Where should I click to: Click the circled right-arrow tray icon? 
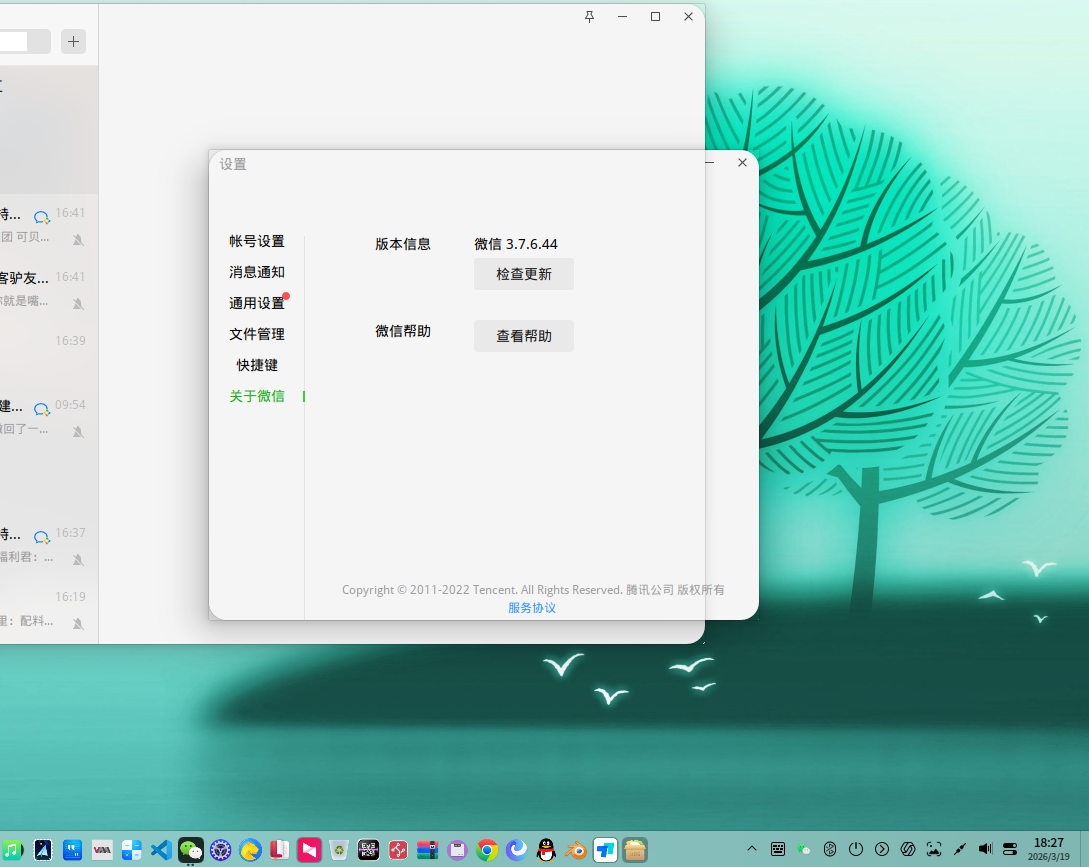click(x=882, y=849)
